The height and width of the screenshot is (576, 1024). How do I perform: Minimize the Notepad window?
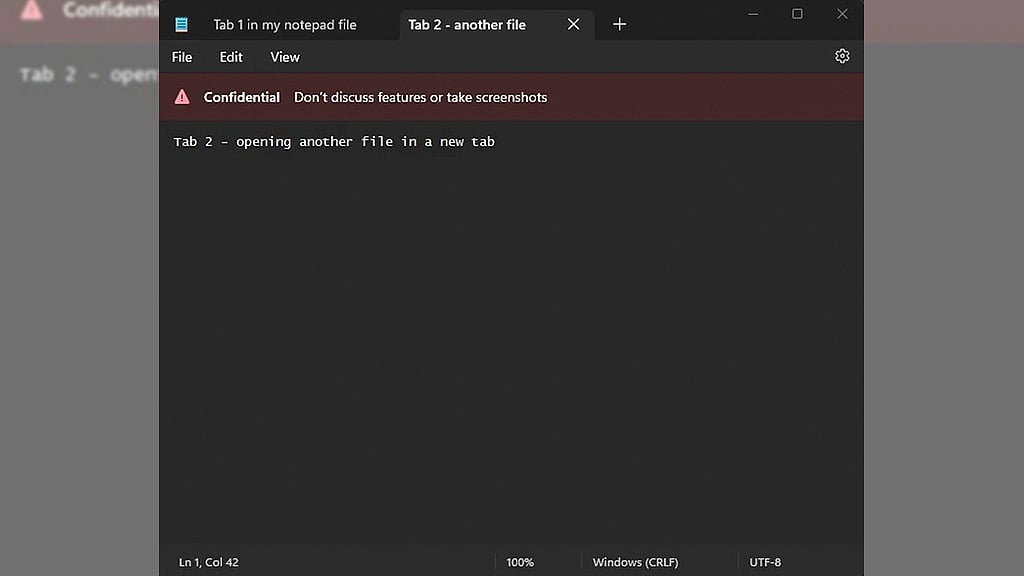click(753, 14)
